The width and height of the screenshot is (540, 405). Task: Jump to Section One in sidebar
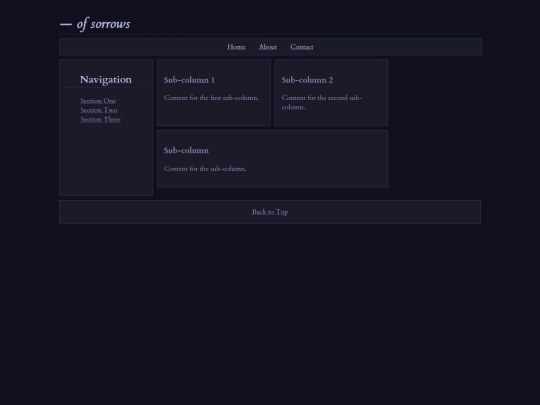(x=98, y=101)
